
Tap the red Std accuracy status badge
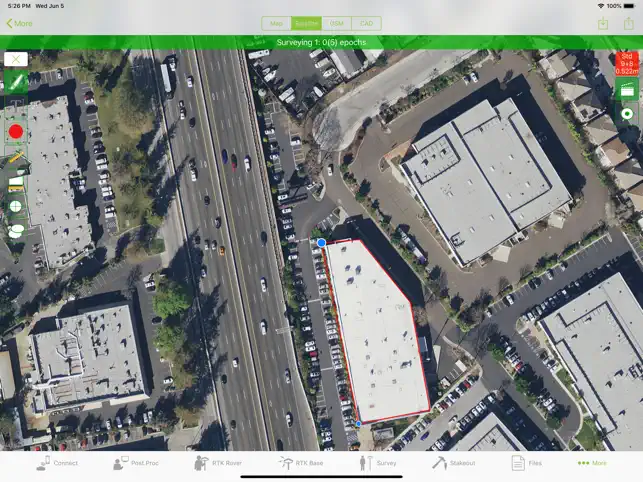(627, 64)
